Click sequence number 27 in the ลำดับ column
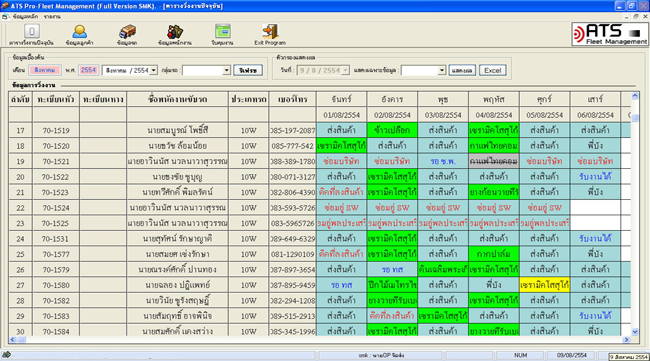Screen dimensions: 650x361 click(20, 285)
